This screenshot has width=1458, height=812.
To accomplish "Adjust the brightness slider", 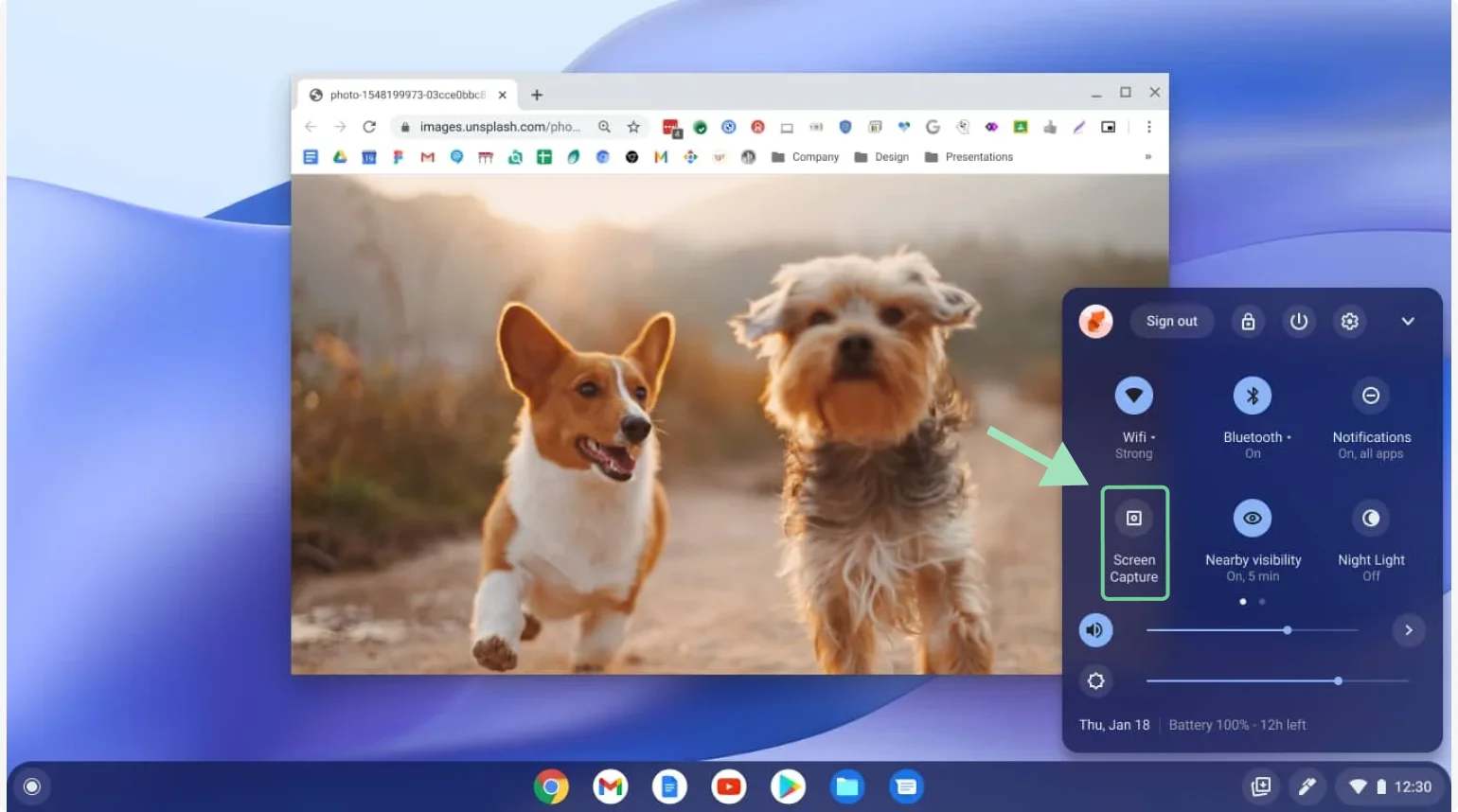I will [1338, 680].
